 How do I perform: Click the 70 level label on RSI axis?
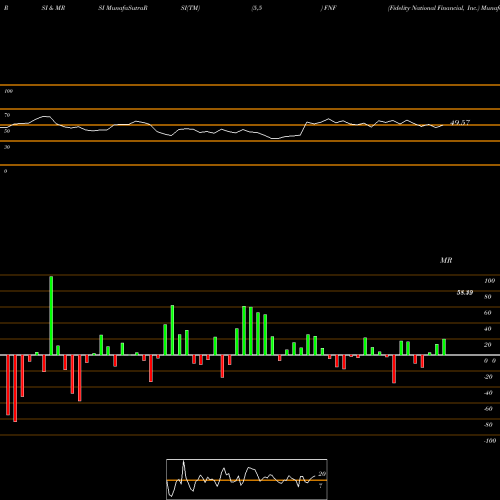[x=7, y=115]
